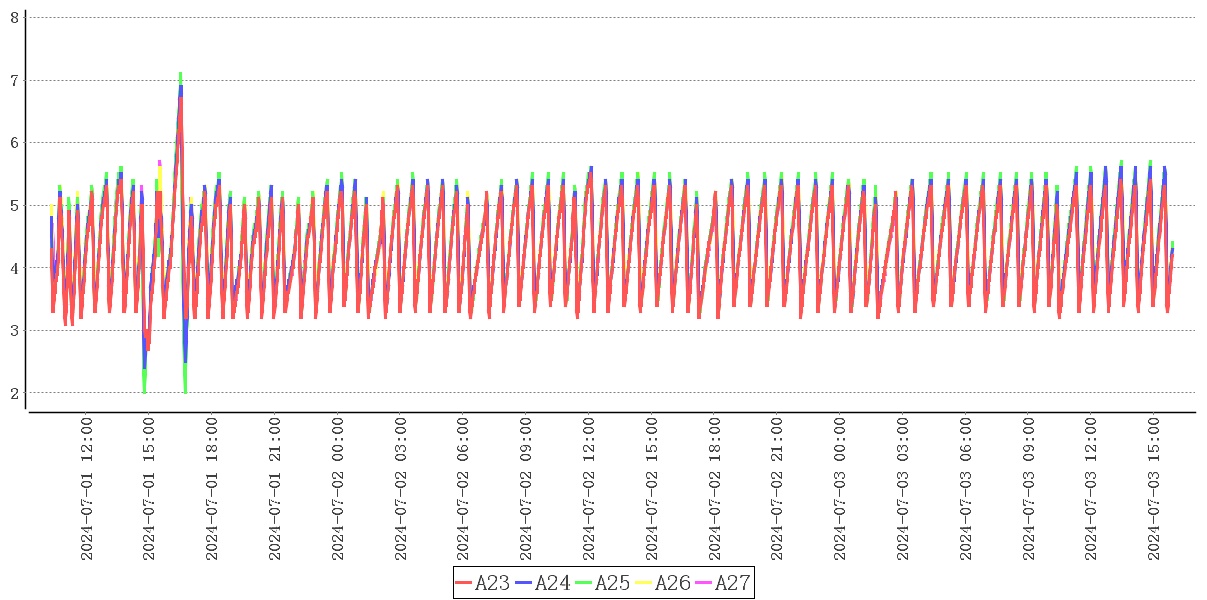Toggle the A27 series label in legend
Screen dimensions: 1207x600
click(732, 583)
